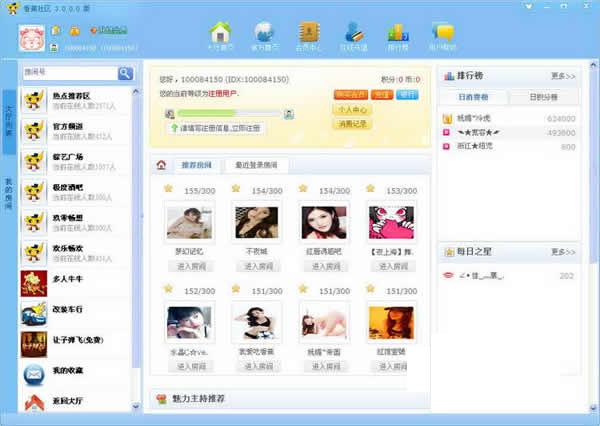Switch to the 推荐房间 tab
600x426 pixels.
(197, 165)
